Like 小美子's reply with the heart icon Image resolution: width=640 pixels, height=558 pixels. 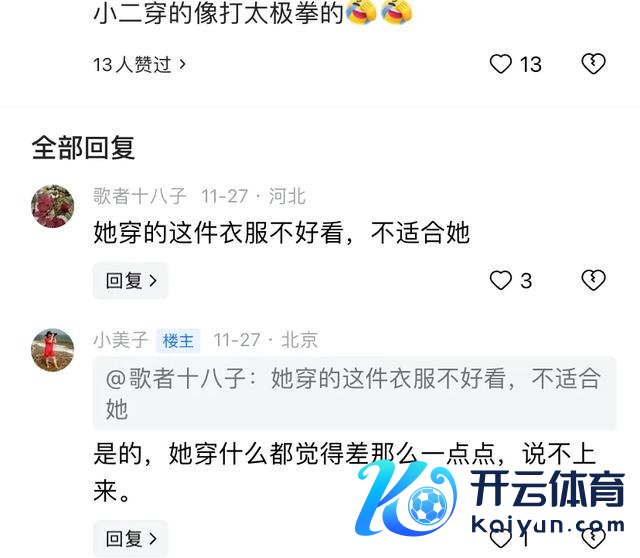click(x=500, y=538)
